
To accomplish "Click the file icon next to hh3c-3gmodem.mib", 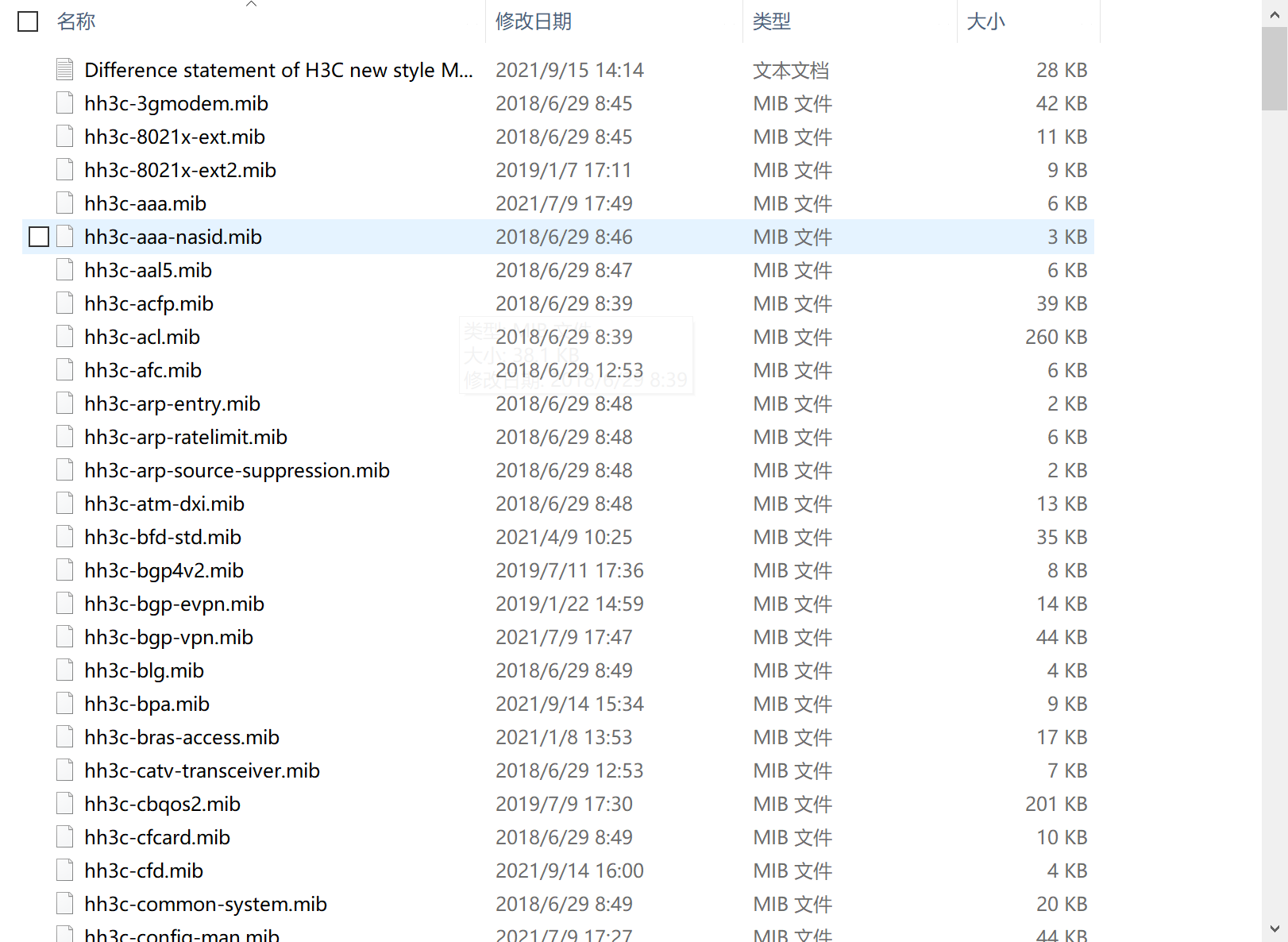I will coord(65,103).
